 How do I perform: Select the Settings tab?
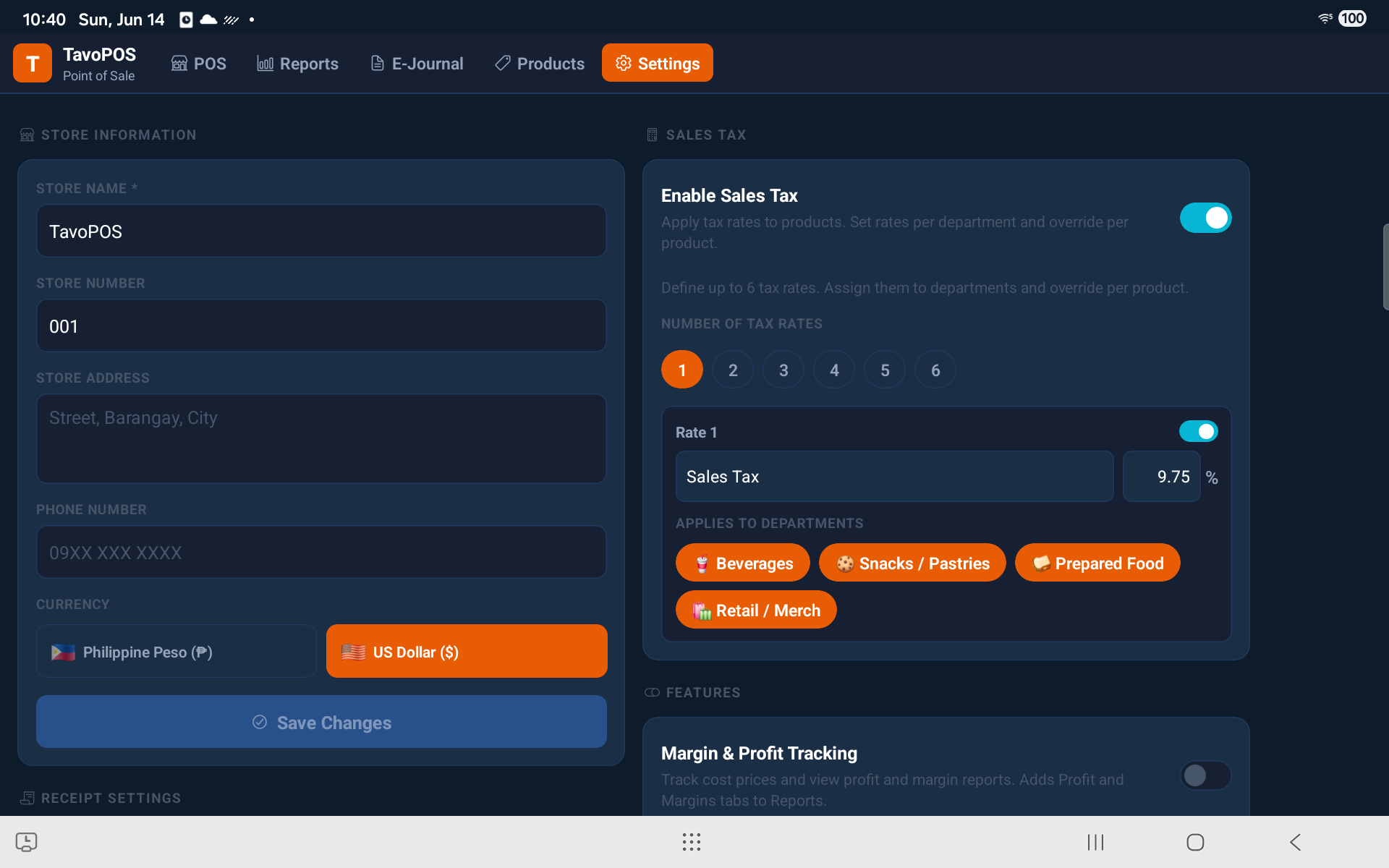point(658,63)
